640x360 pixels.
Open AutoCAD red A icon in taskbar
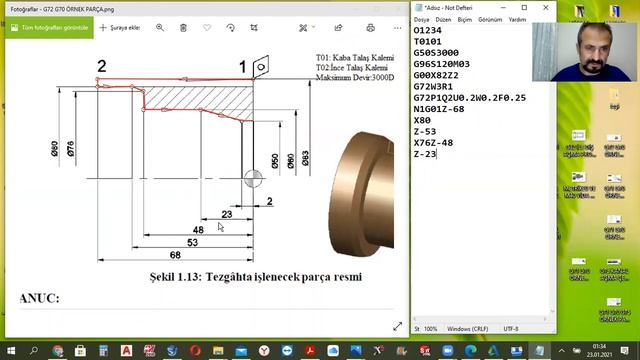coord(127,350)
